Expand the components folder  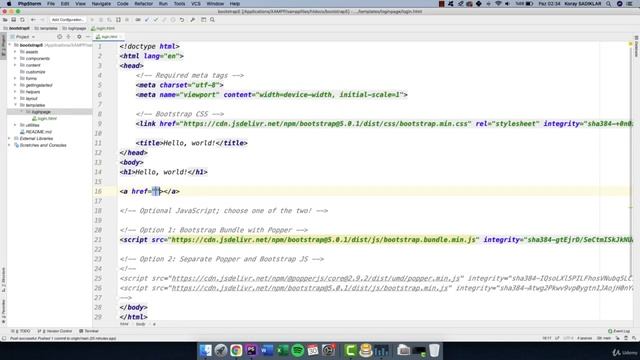[x=15, y=58]
